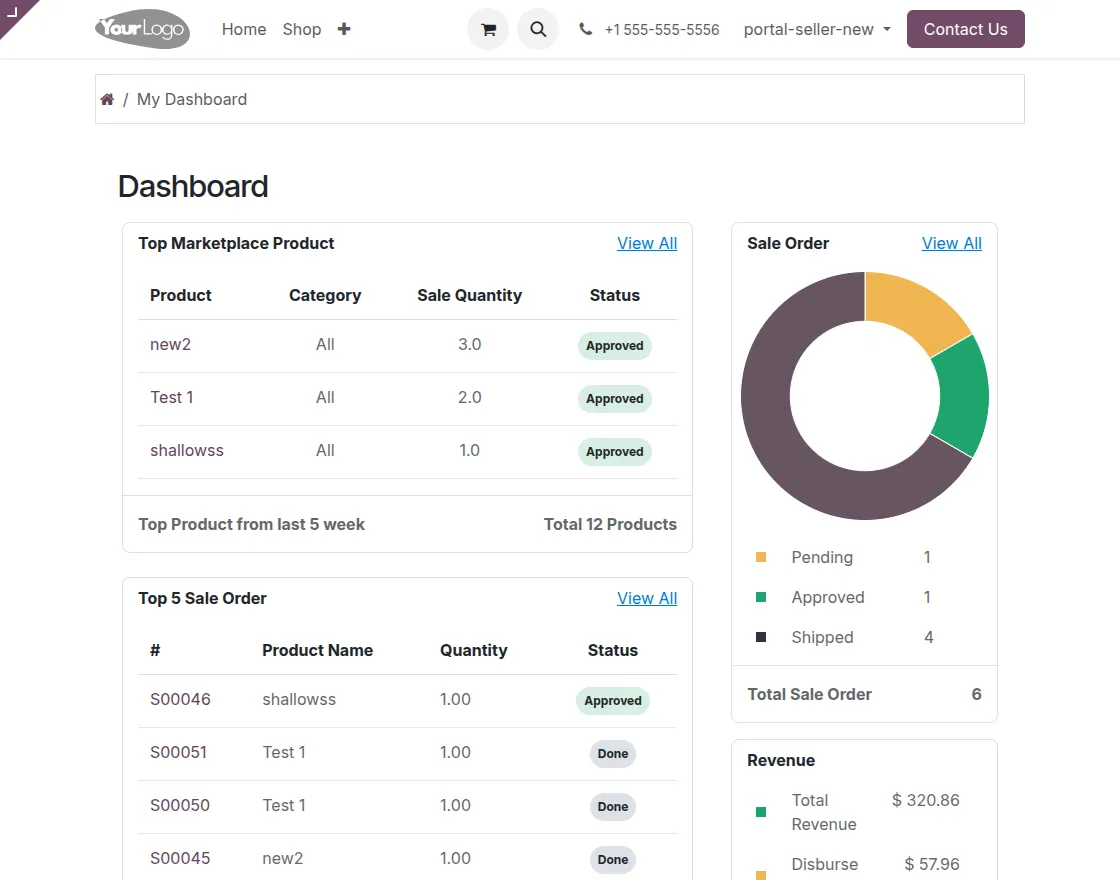This screenshot has width=1120, height=880.
Task: Click the phone icon in the header
Action: click(x=585, y=29)
